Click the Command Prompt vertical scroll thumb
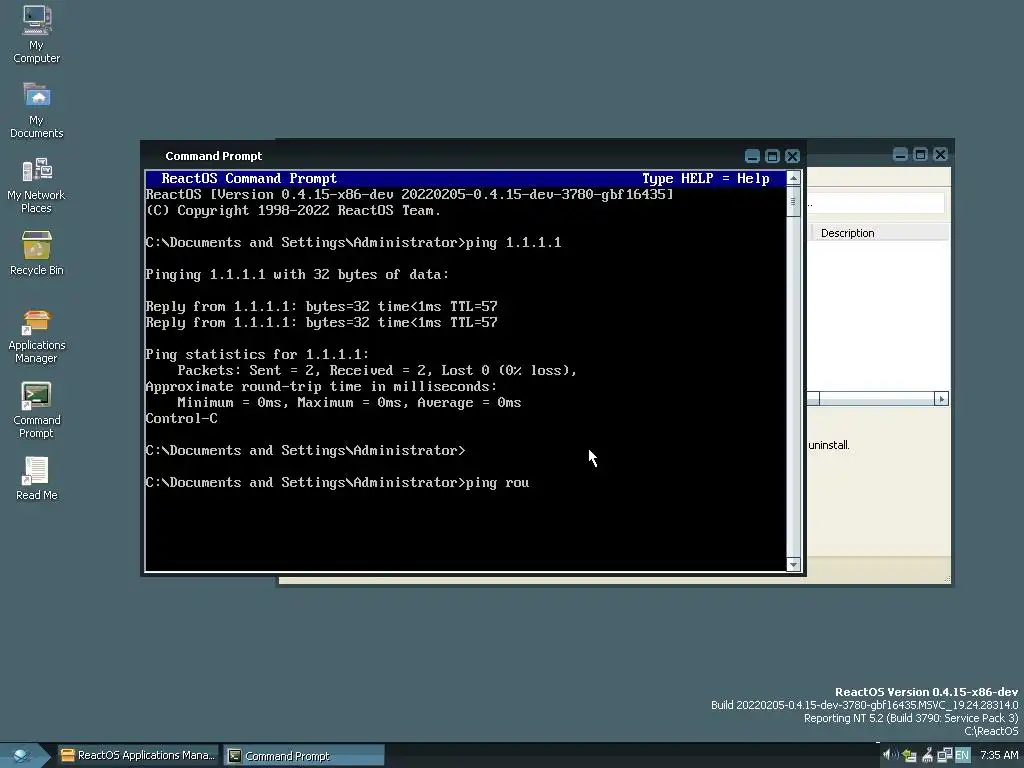Screen dimensions: 1024x768 click(x=793, y=202)
